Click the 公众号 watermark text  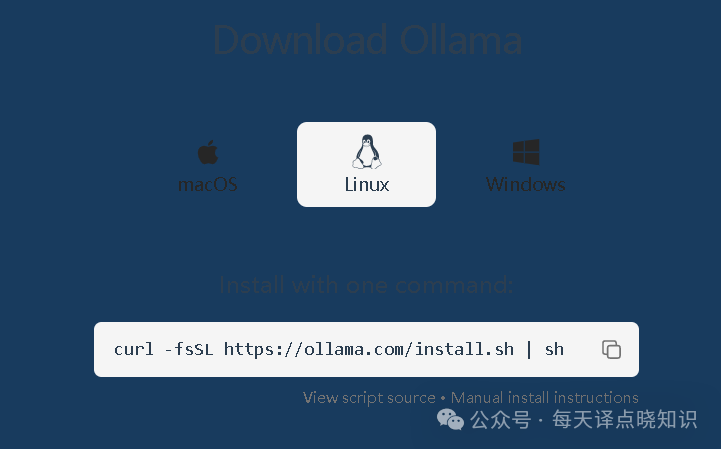[500, 420]
